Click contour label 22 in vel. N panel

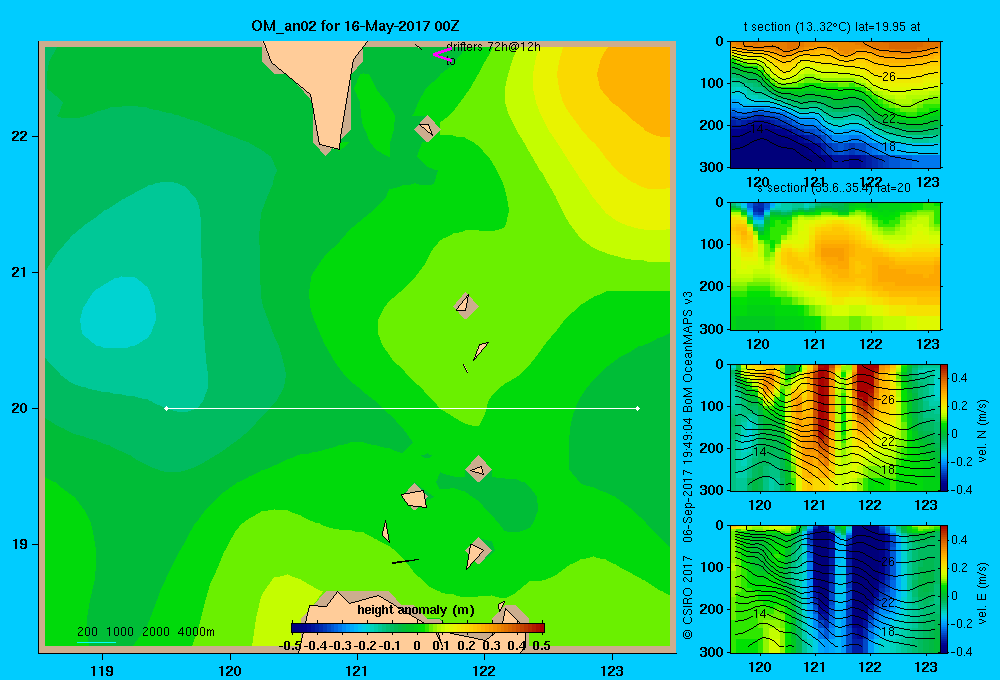[888, 441]
